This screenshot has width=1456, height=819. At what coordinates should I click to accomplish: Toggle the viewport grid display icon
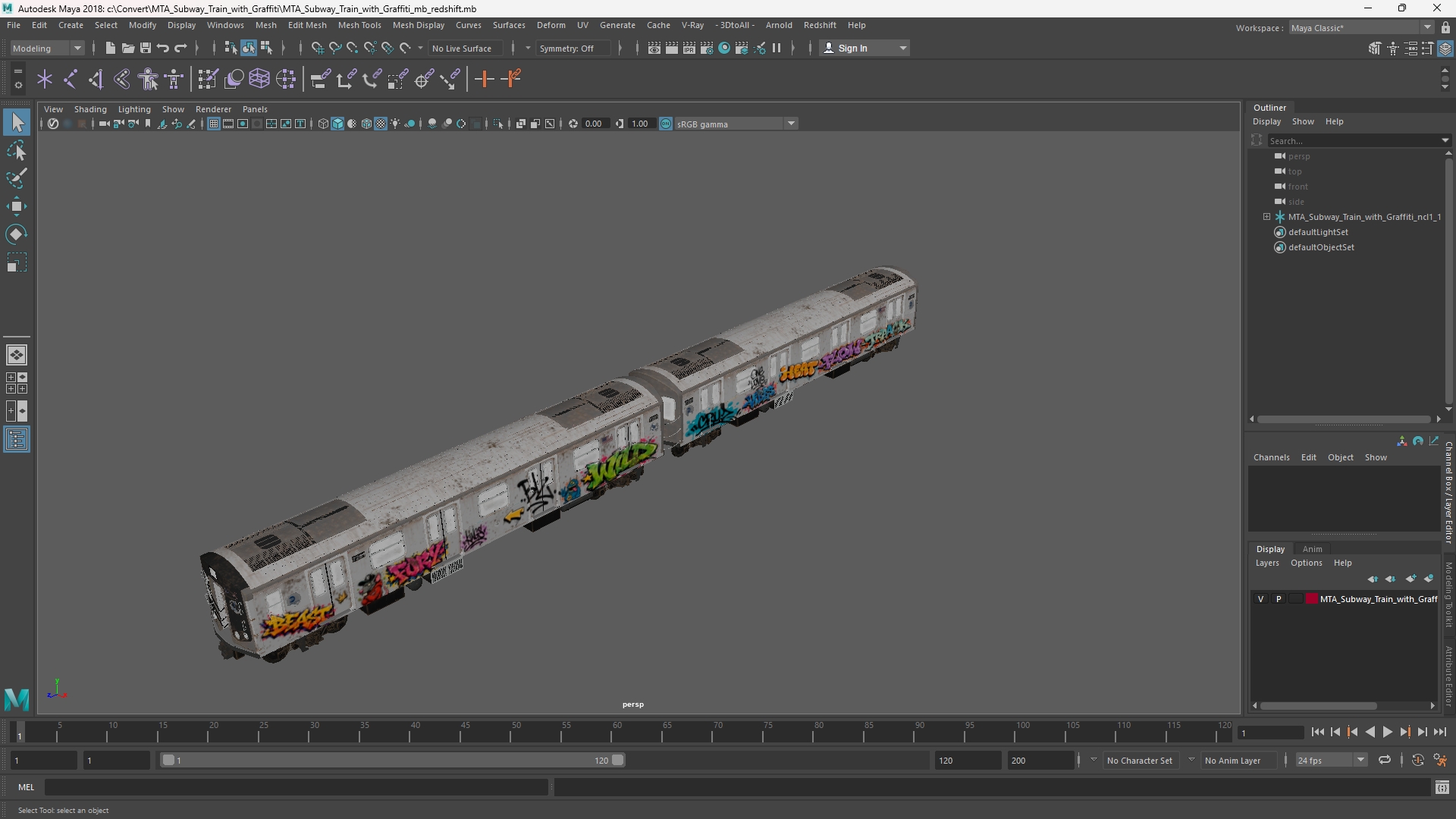click(214, 124)
